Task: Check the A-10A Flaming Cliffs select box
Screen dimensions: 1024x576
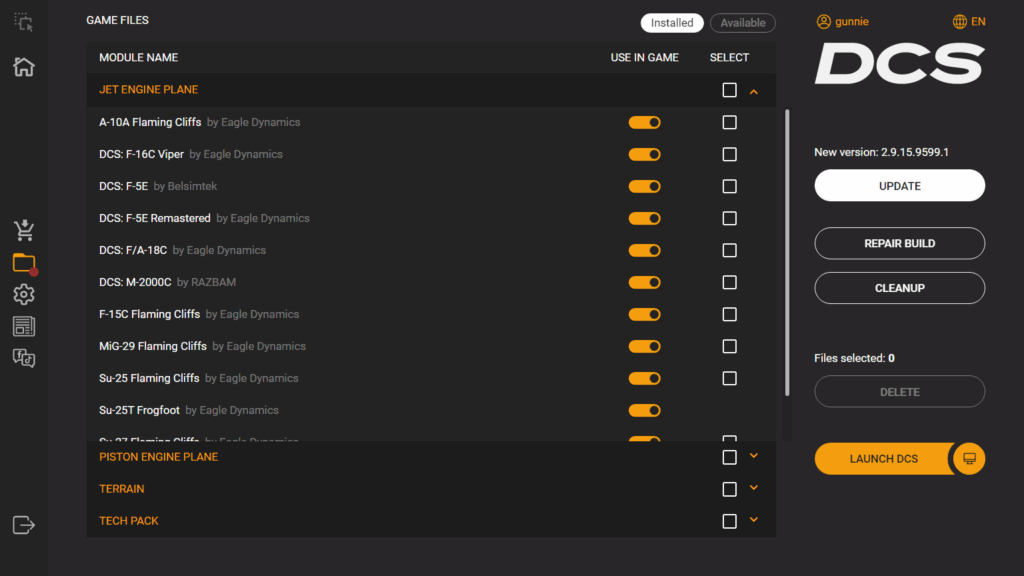Action: 729,122
